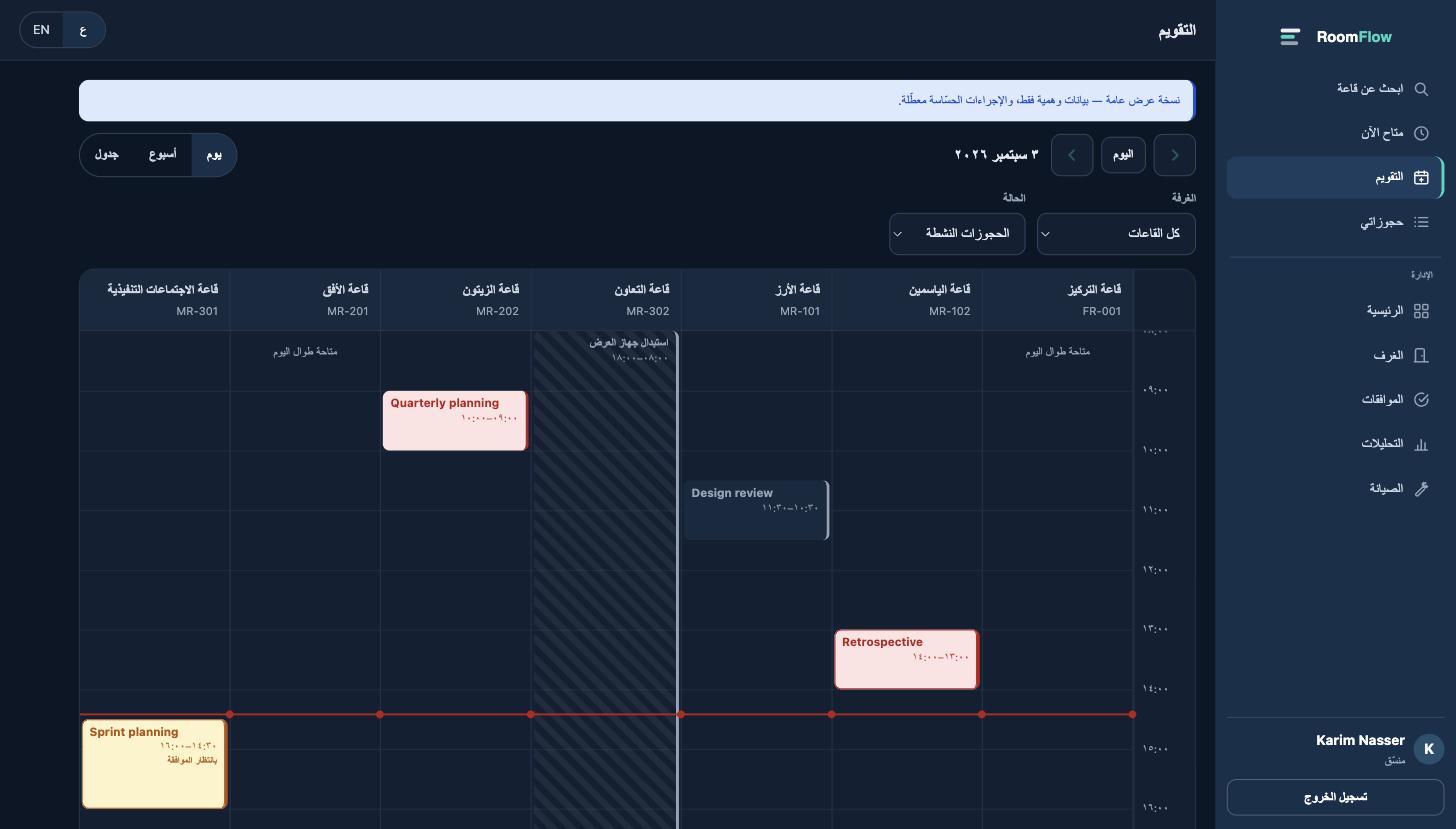Click the wrench icon beside الصيانة
This screenshot has width=1456, height=829.
1421,489
